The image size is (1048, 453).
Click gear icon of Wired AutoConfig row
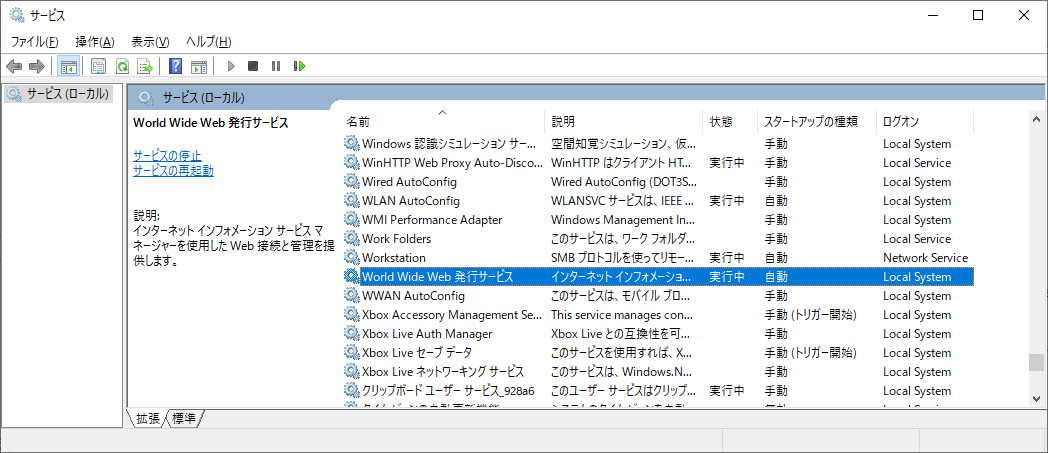[x=351, y=182]
